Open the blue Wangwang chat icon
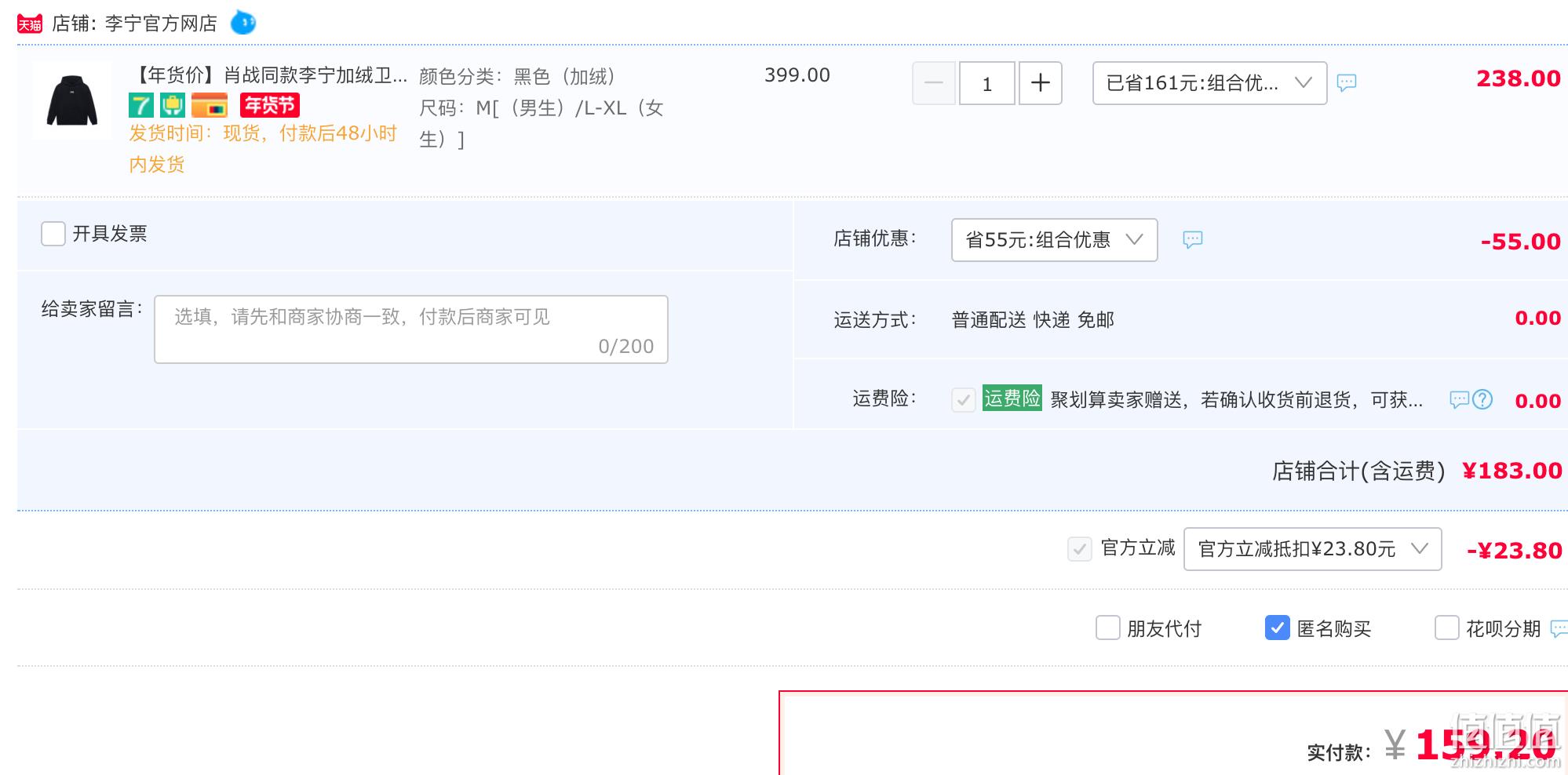Image resolution: width=1568 pixels, height=775 pixels. pos(243,23)
